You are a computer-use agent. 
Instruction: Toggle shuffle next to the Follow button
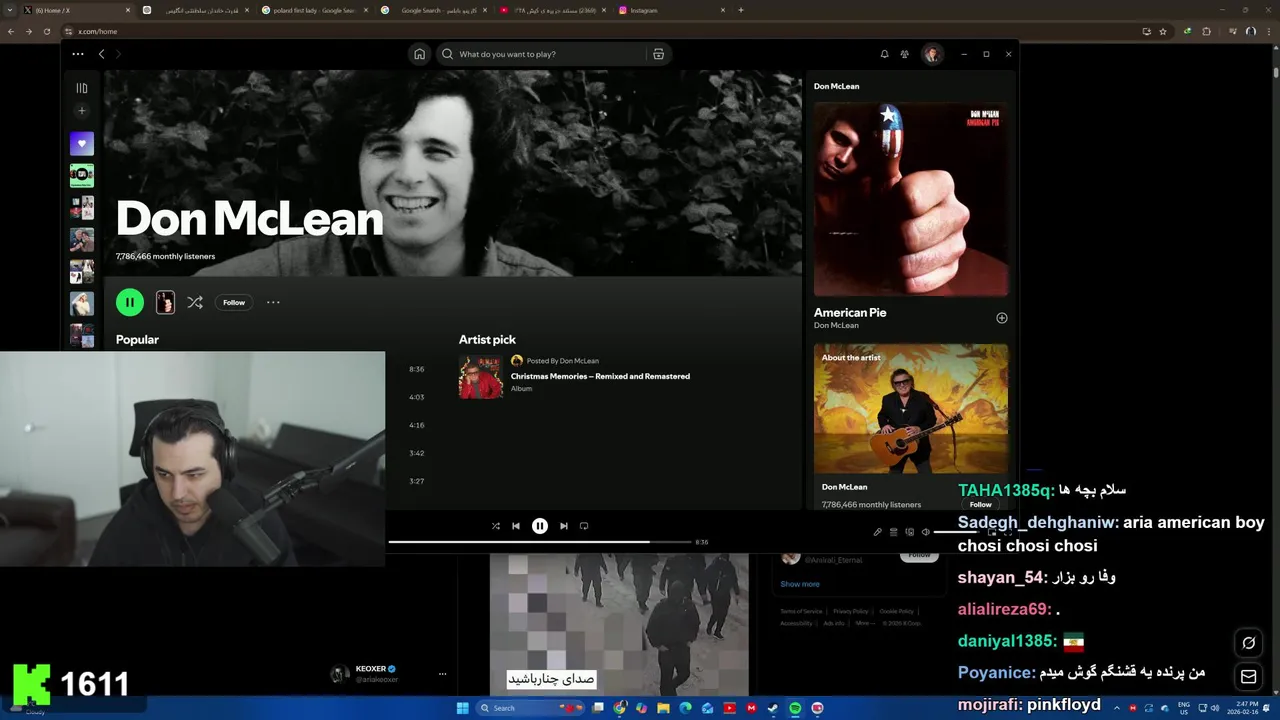[x=195, y=302]
